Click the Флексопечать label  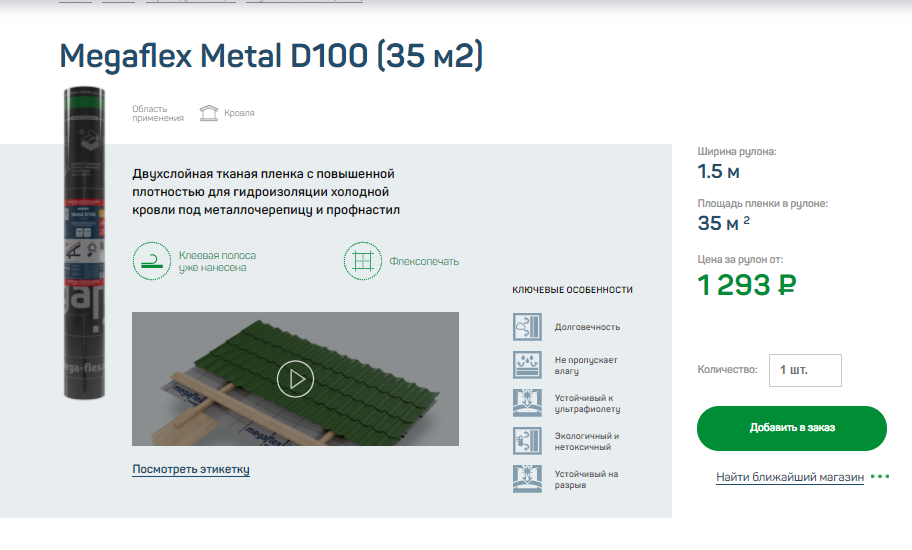pos(424,262)
